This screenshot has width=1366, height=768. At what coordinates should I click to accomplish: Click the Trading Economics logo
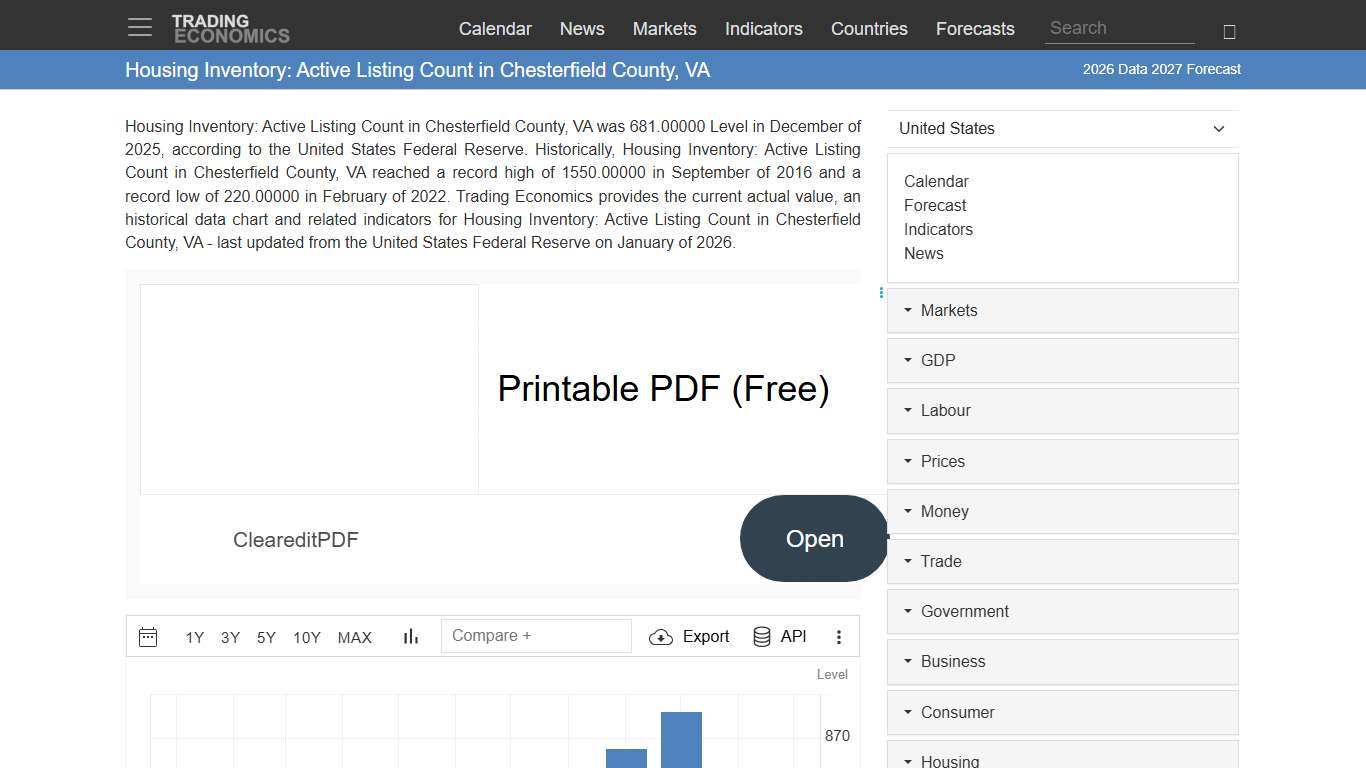(x=230, y=28)
